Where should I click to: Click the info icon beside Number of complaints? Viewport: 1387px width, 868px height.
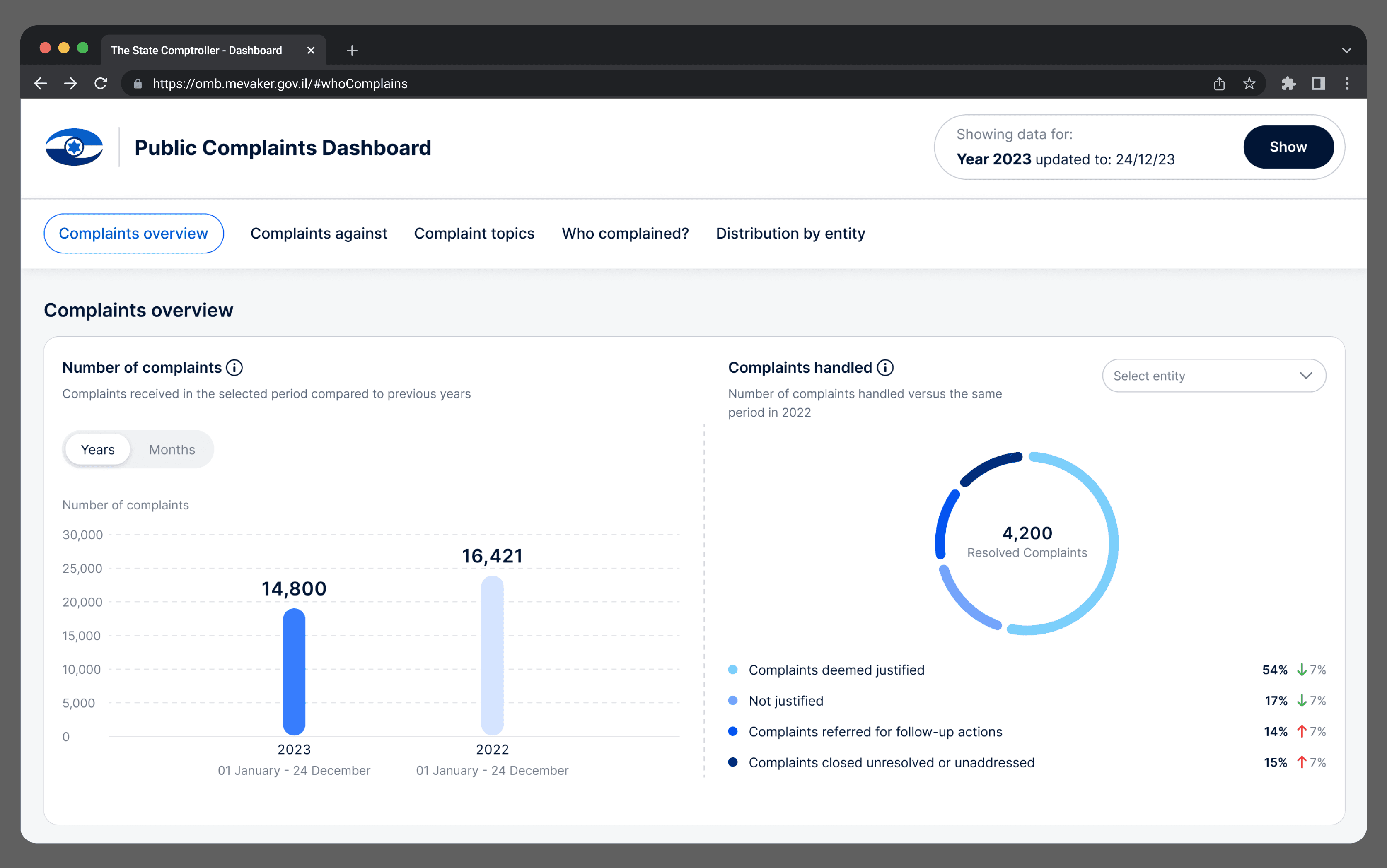point(234,367)
